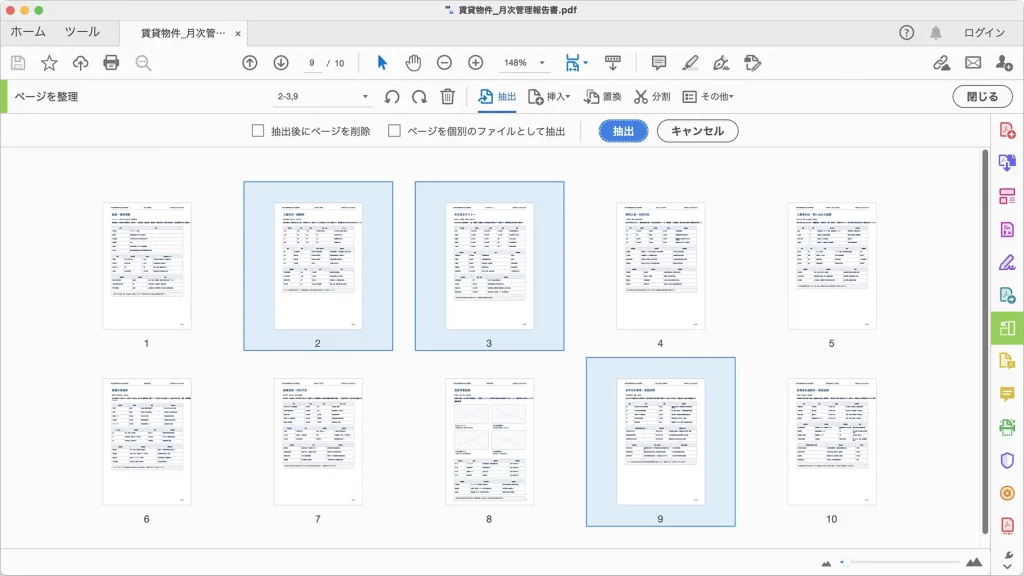Go to previous page arrow
Screen dimensions: 1024x576
click(249, 63)
